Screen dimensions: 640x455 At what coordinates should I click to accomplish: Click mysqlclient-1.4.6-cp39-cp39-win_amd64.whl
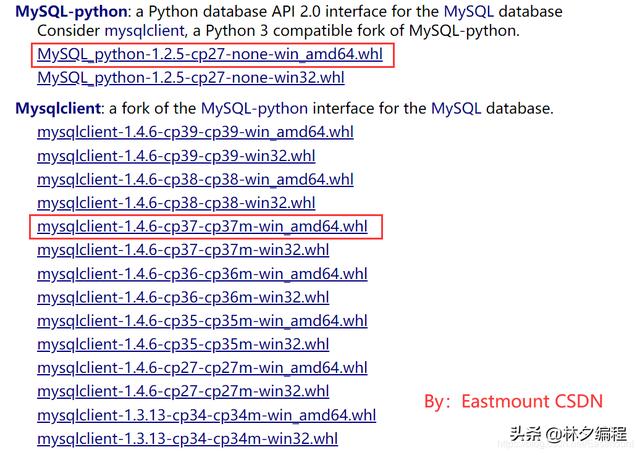pyautogui.click(x=195, y=132)
